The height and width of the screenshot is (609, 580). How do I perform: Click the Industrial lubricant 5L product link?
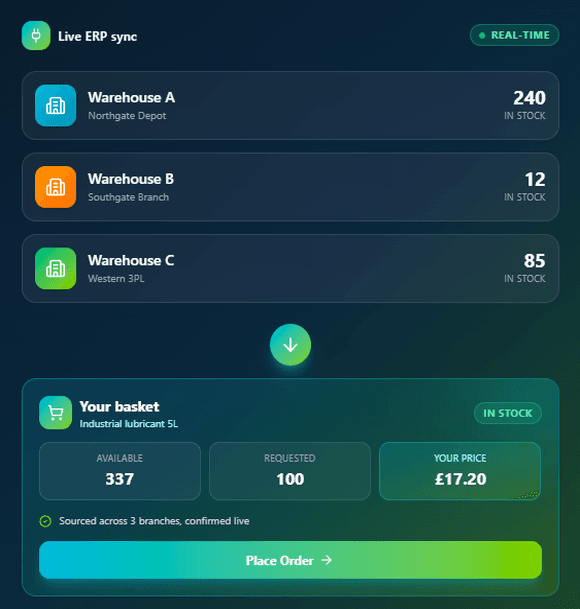tap(129, 424)
